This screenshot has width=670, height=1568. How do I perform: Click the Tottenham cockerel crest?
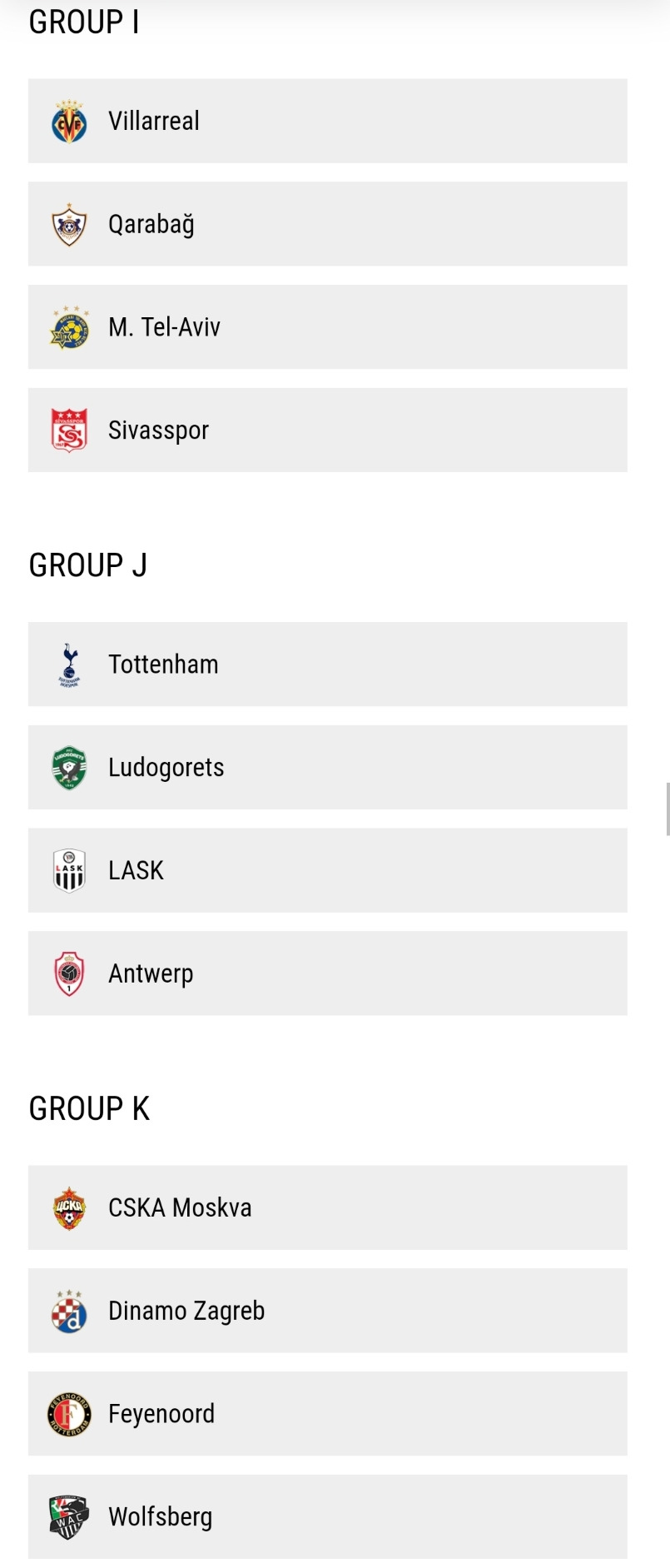coord(69,665)
